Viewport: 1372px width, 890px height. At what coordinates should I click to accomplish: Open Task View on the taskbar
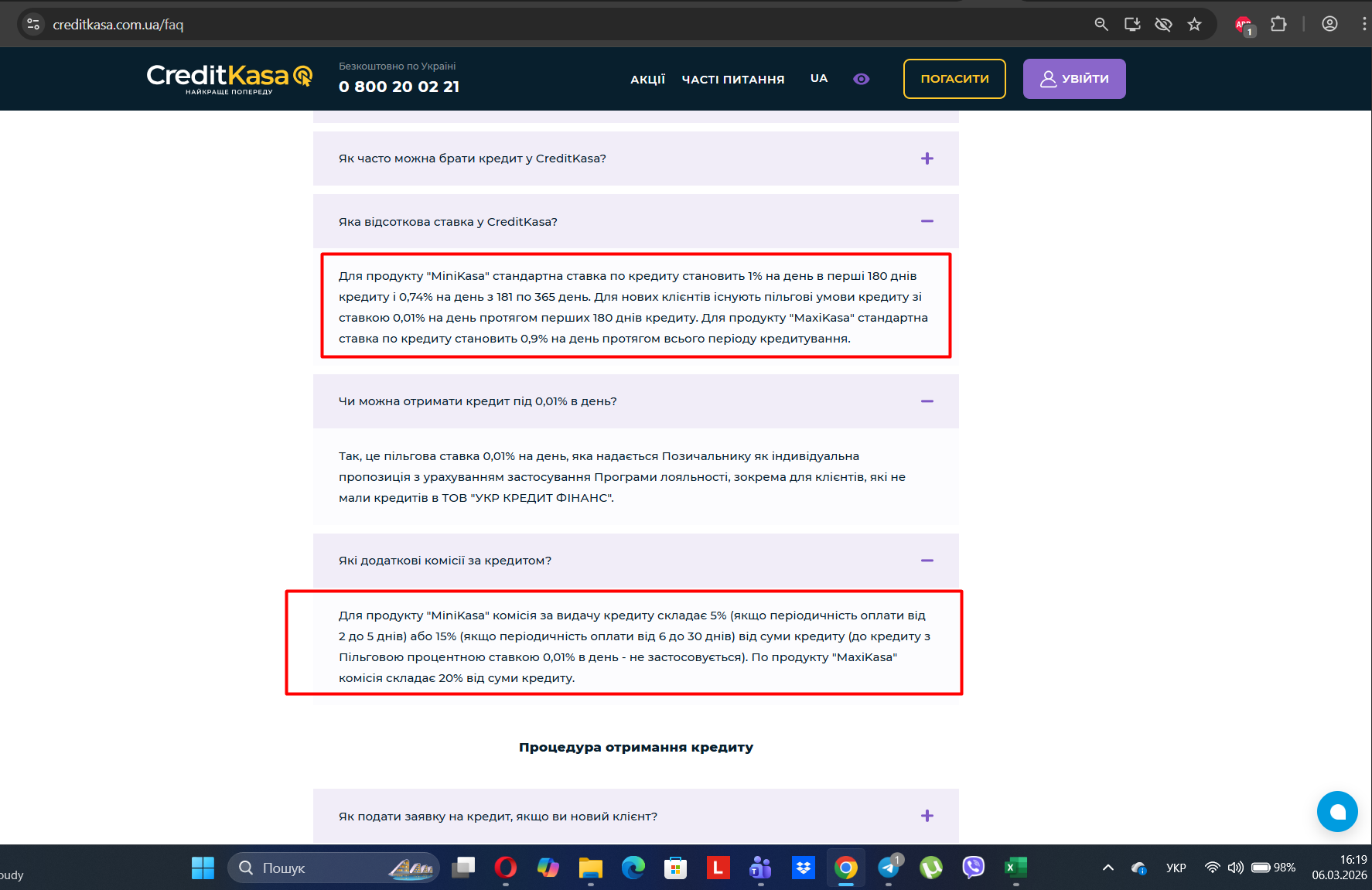pyautogui.click(x=463, y=868)
